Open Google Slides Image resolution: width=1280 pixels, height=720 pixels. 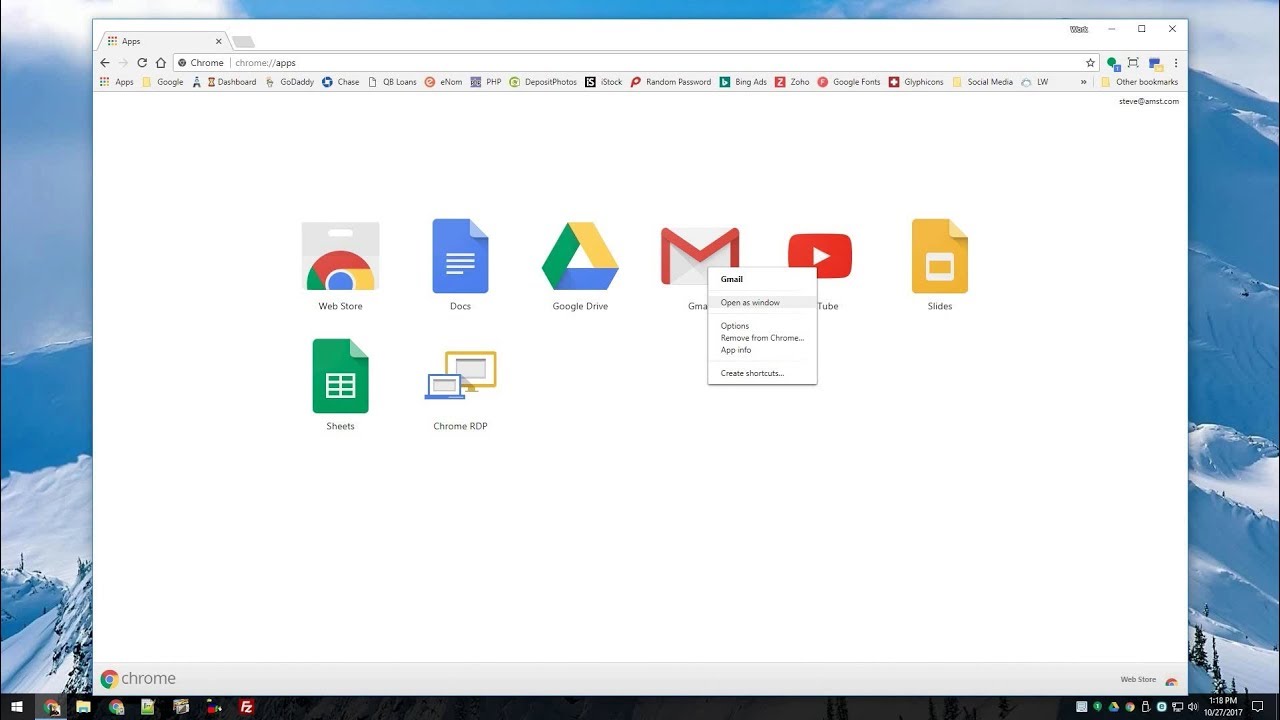click(x=939, y=255)
